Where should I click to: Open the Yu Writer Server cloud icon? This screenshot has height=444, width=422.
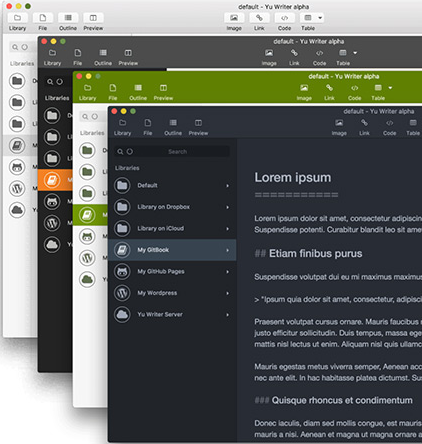point(122,314)
